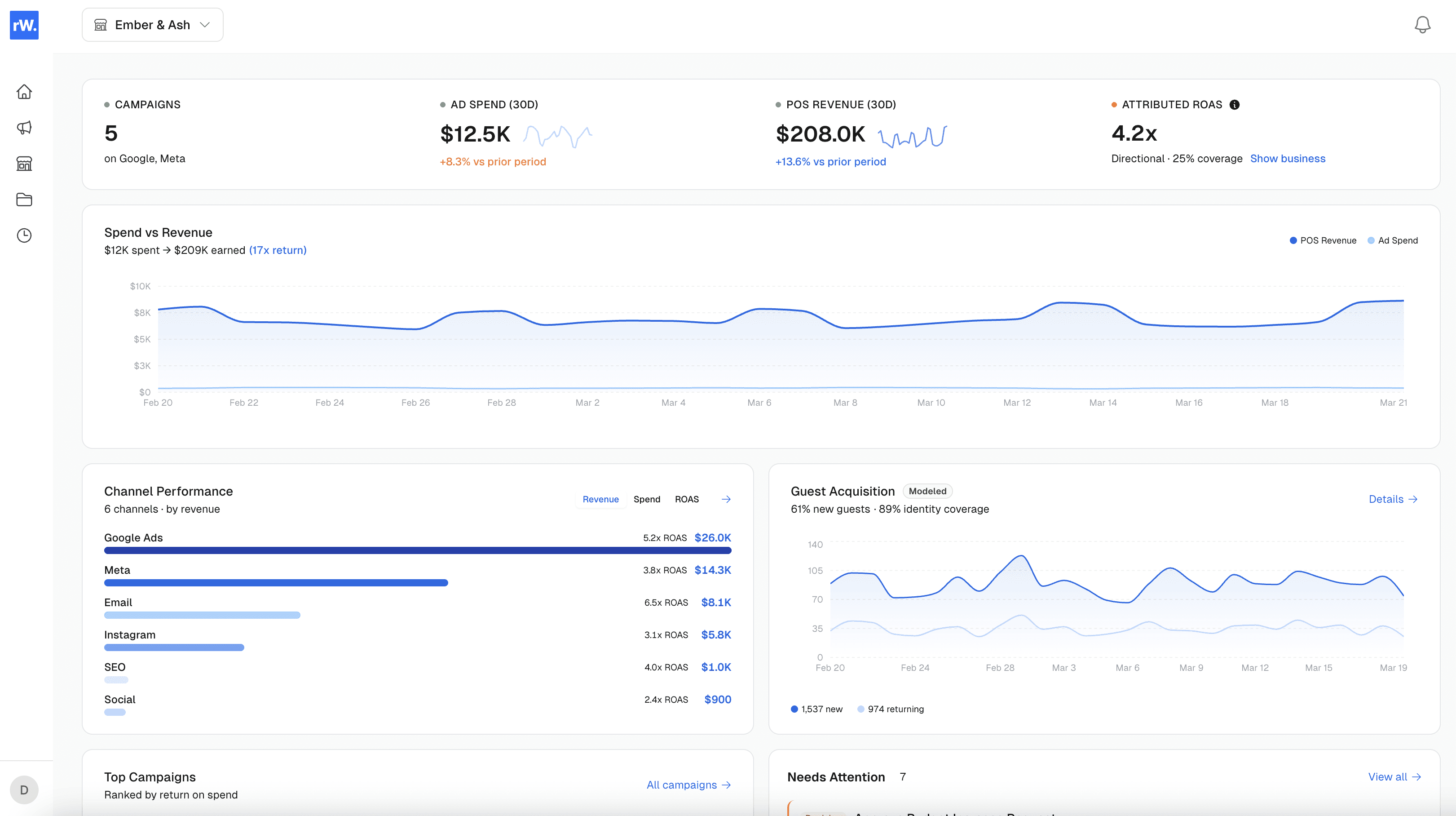Switch Channel Performance to the Spend tab

(647, 499)
